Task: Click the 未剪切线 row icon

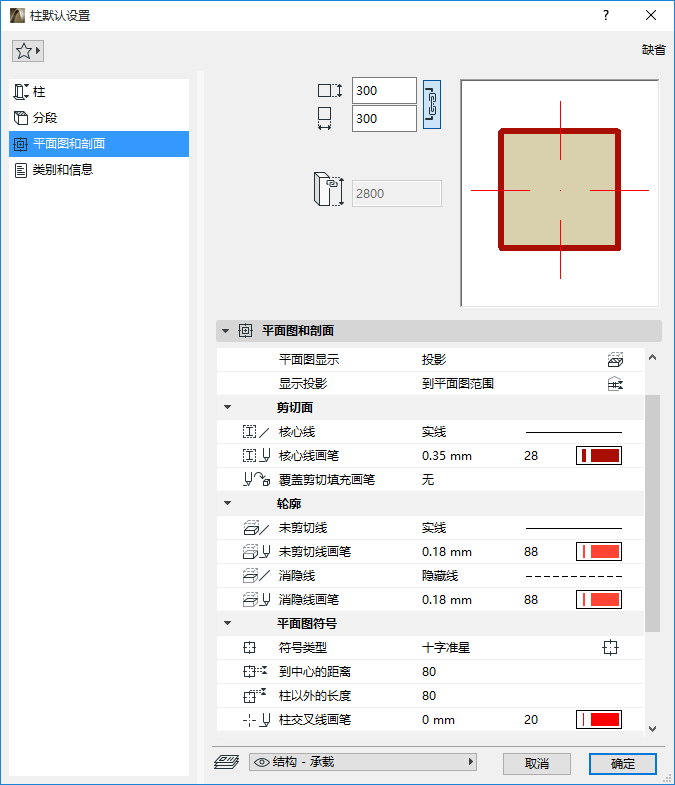Action: coord(256,528)
